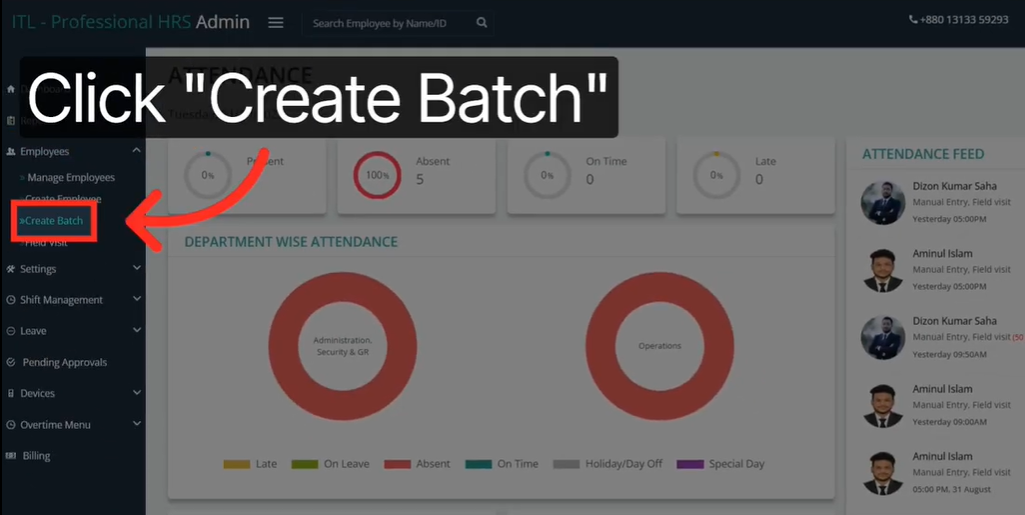The width and height of the screenshot is (1025, 515).
Task: Click the search magnifier icon
Action: click(x=482, y=23)
